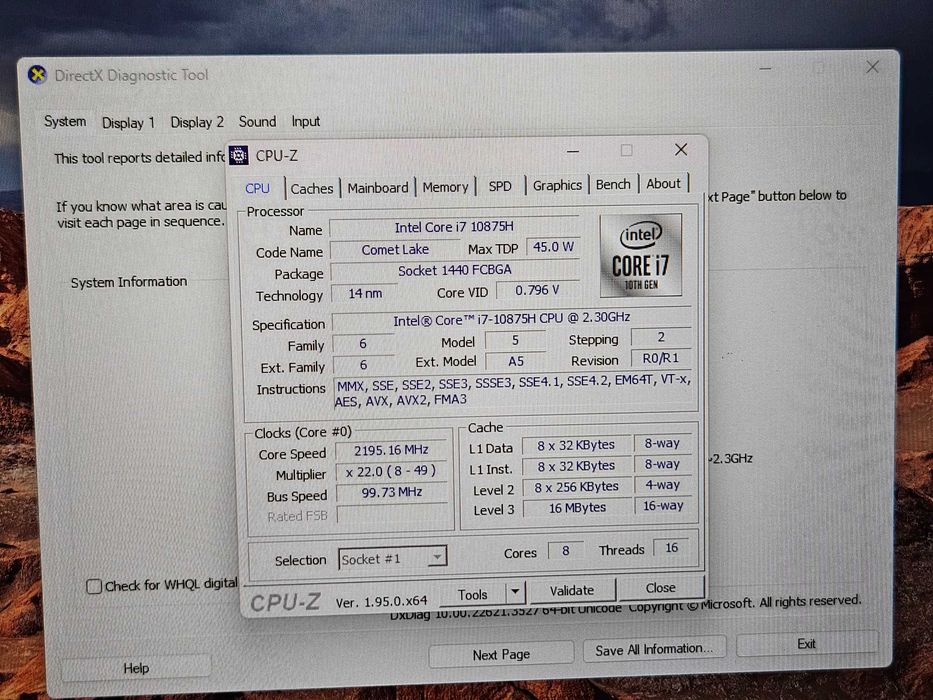Click the Package value Socket 1440 FCBGA

click(x=455, y=270)
